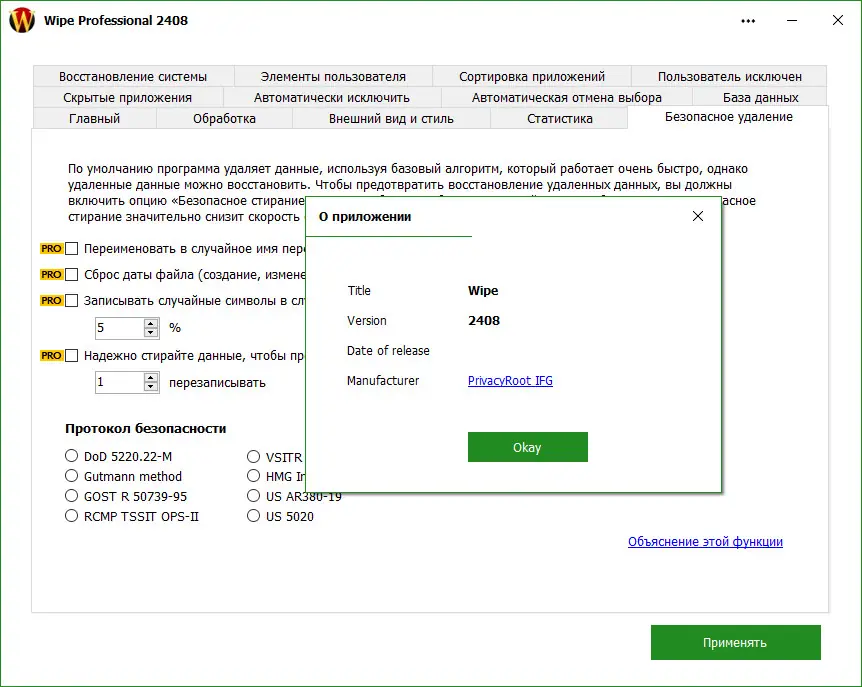Toggle Сброс даты файла checkbox
Screen dimensions: 862x687
coord(71,274)
